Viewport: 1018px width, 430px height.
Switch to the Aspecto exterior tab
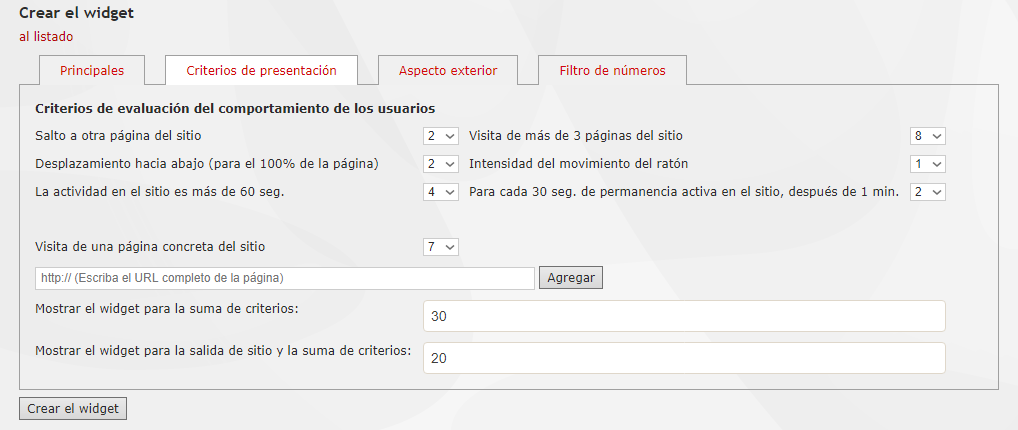tap(448, 71)
